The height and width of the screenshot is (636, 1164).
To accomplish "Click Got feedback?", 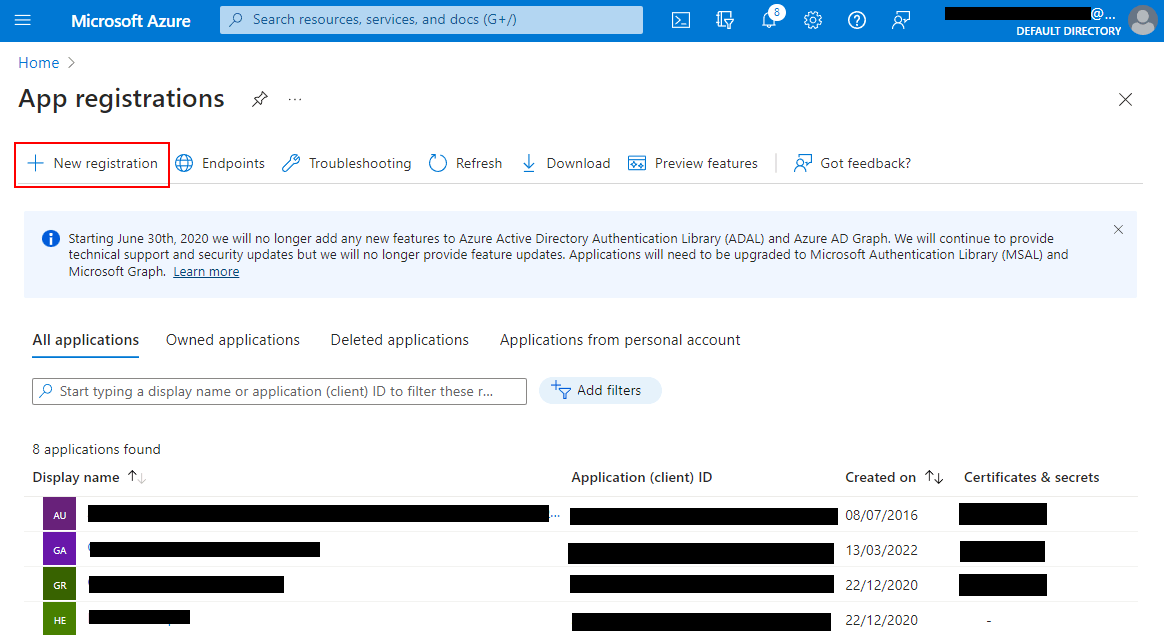I will (x=852, y=163).
